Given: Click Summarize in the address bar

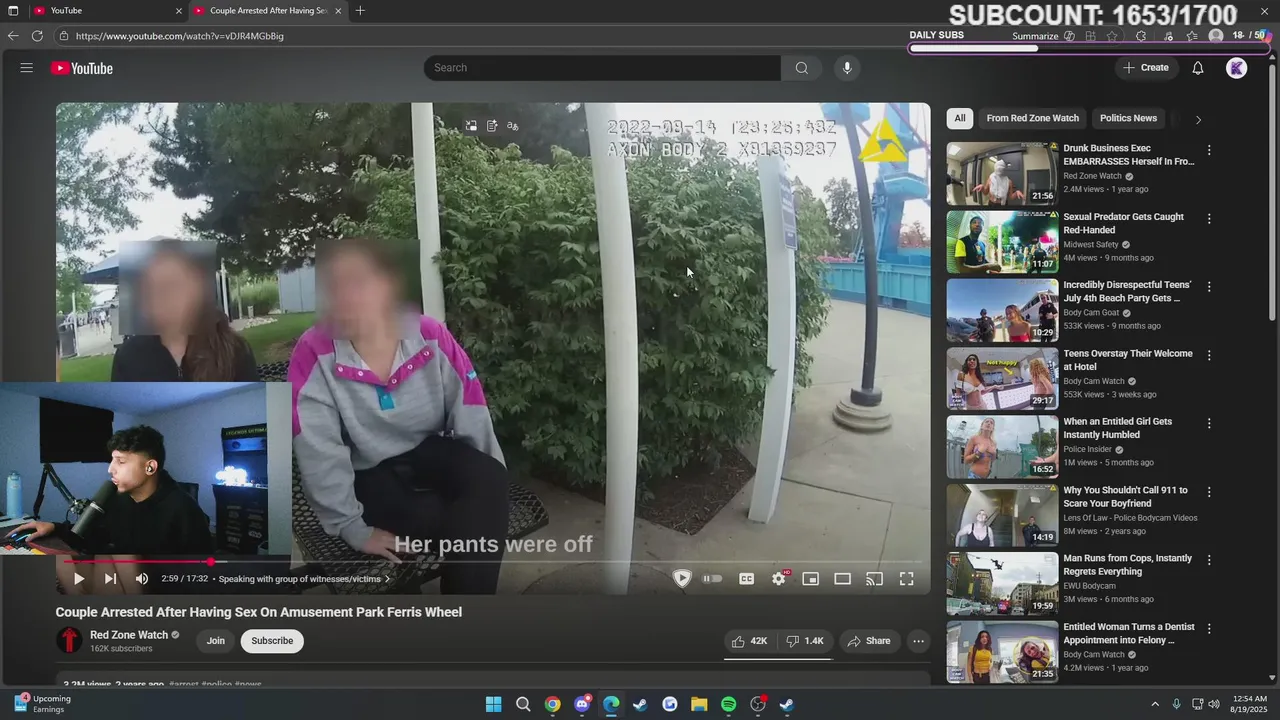Looking at the screenshot, I should 1035,36.
